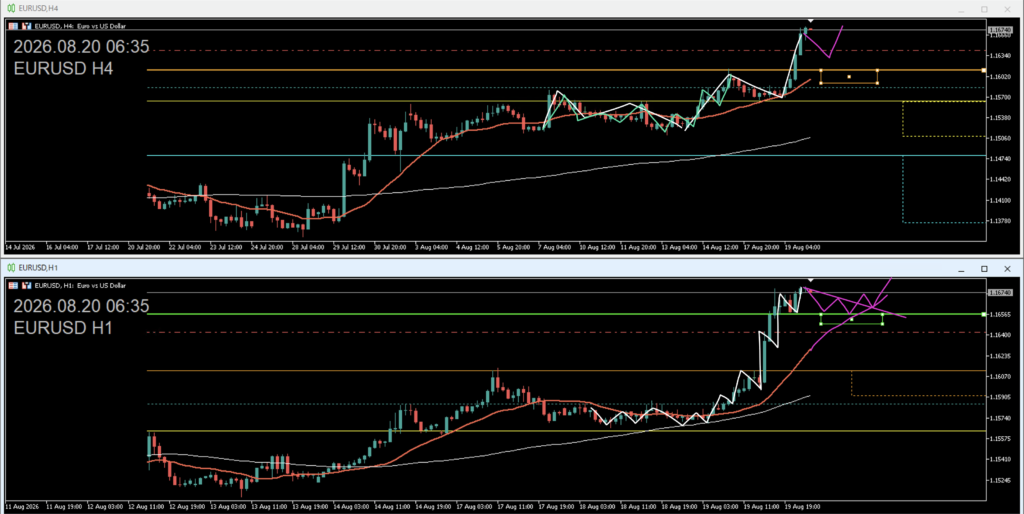Click the EURUSD,H1 window title text

point(38,268)
